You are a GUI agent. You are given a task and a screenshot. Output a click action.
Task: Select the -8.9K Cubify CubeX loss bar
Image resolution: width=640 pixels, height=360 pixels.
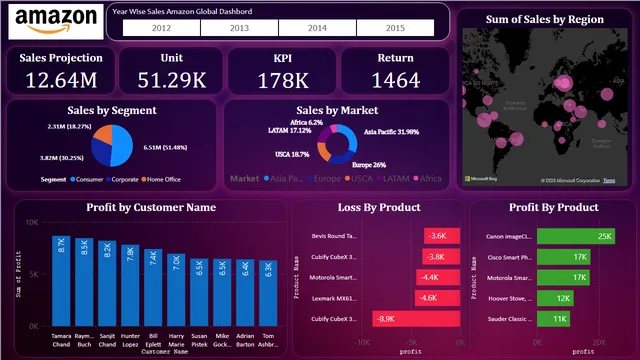pos(416,319)
